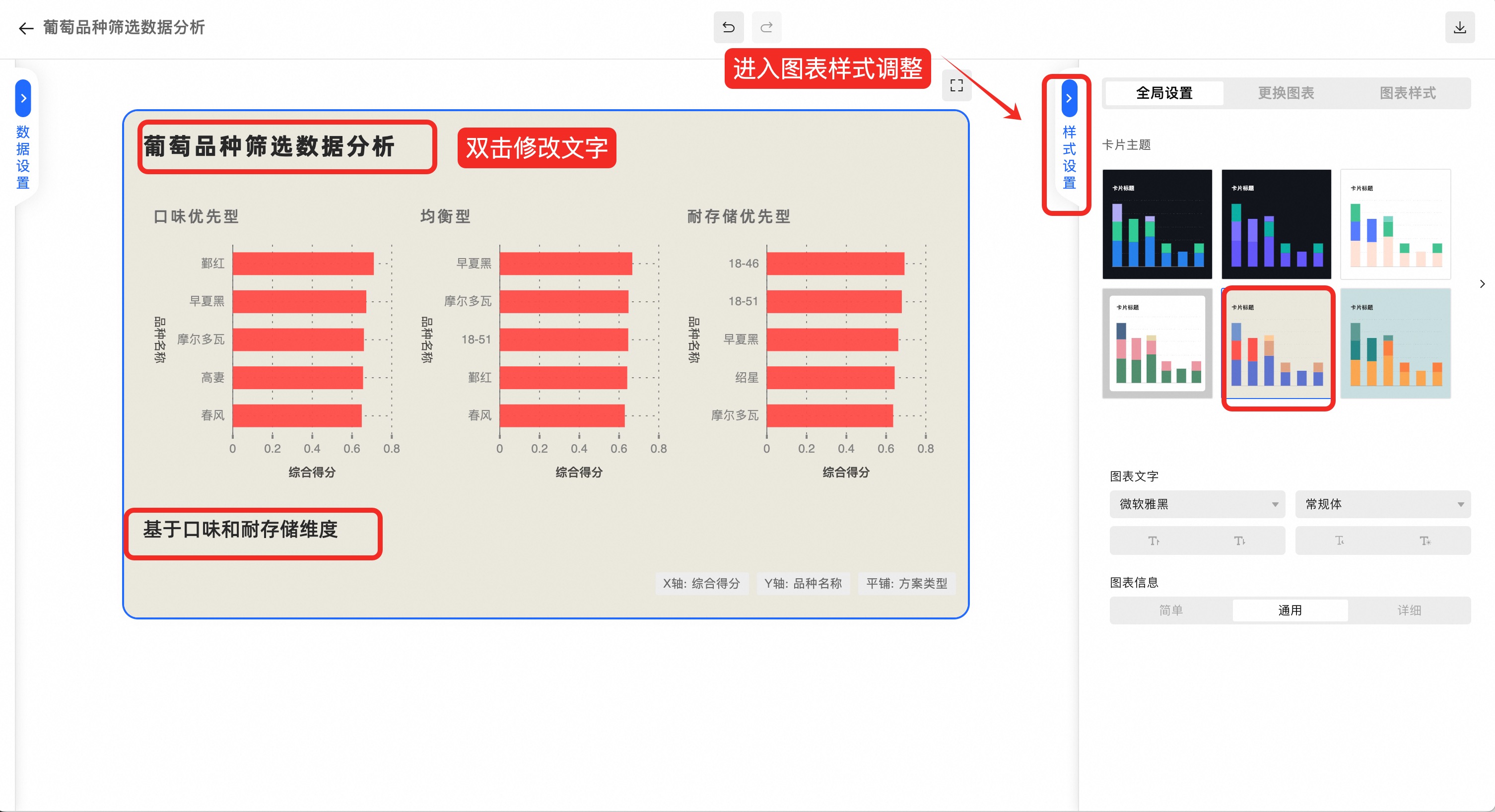1495x812 pixels.
Task: Expand the 数据设置 side panel
Action: click(x=23, y=99)
